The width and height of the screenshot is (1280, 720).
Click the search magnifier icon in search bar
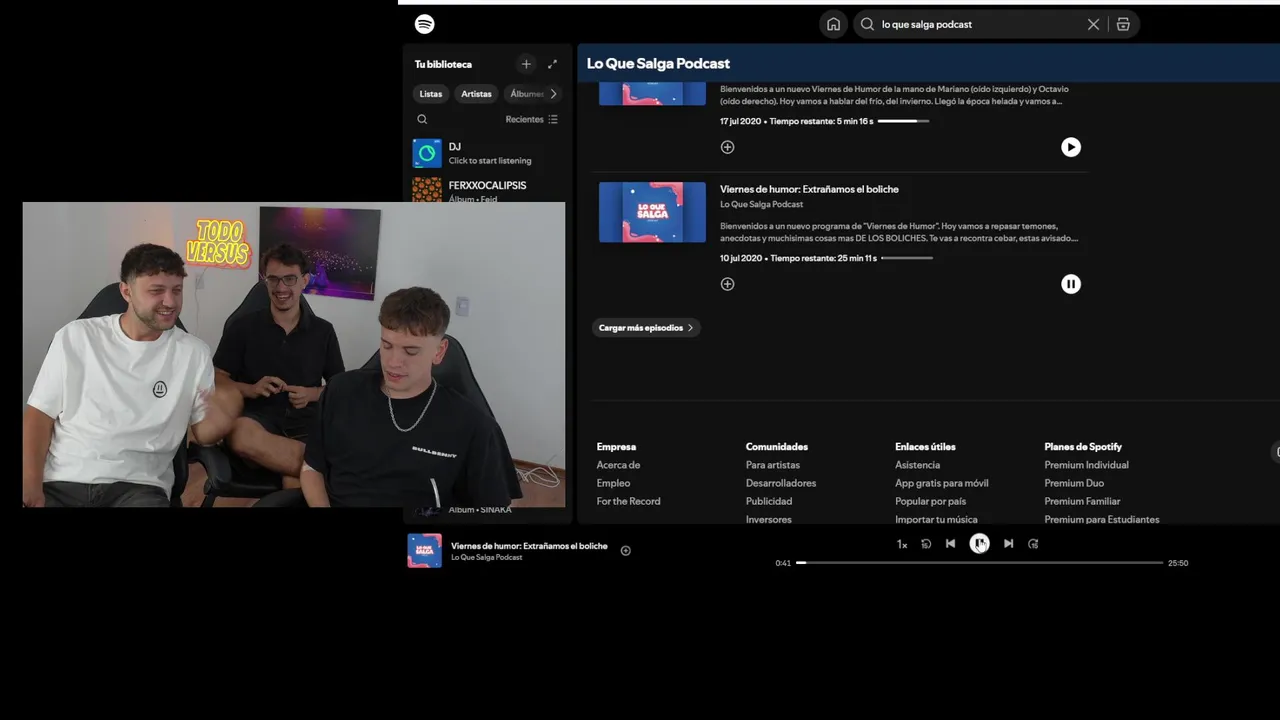pos(867,24)
